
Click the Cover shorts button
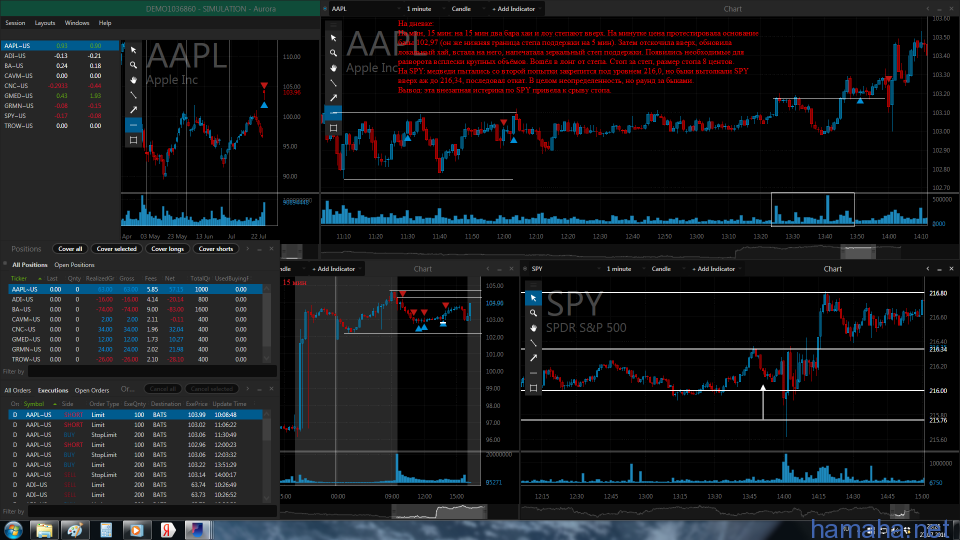coord(216,249)
